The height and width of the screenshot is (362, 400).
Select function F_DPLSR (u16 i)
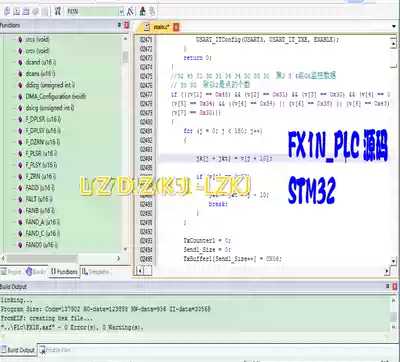click(43, 119)
